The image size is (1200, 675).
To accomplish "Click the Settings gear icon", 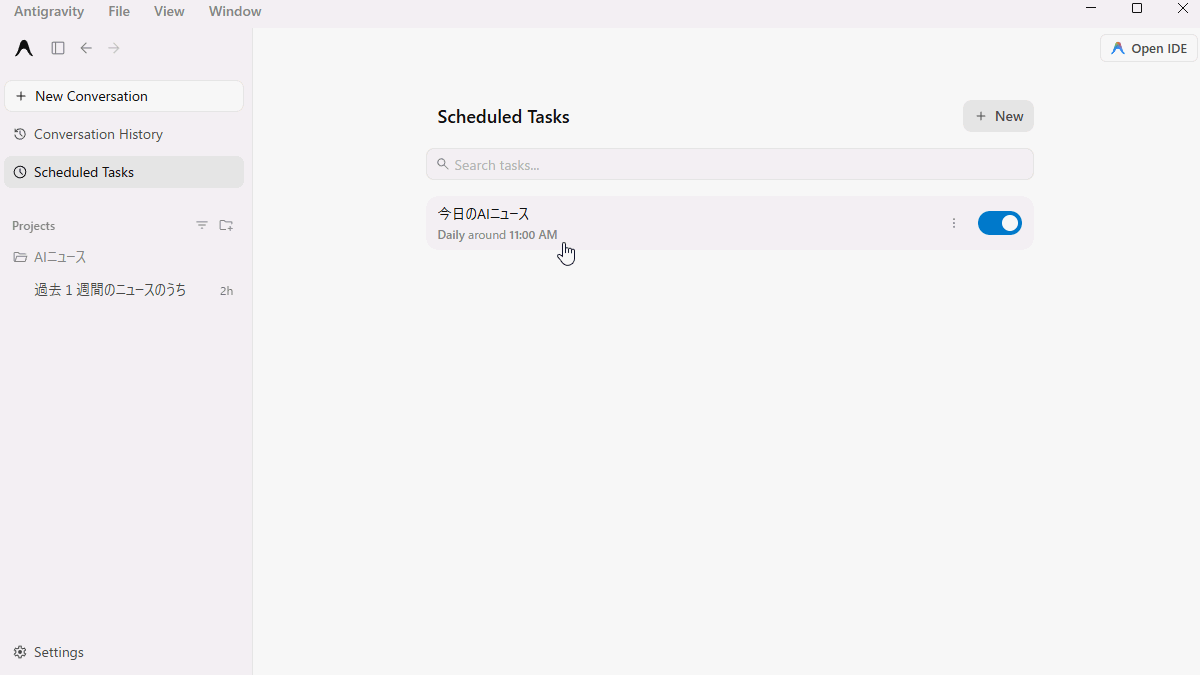I will [x=20, y=652].
